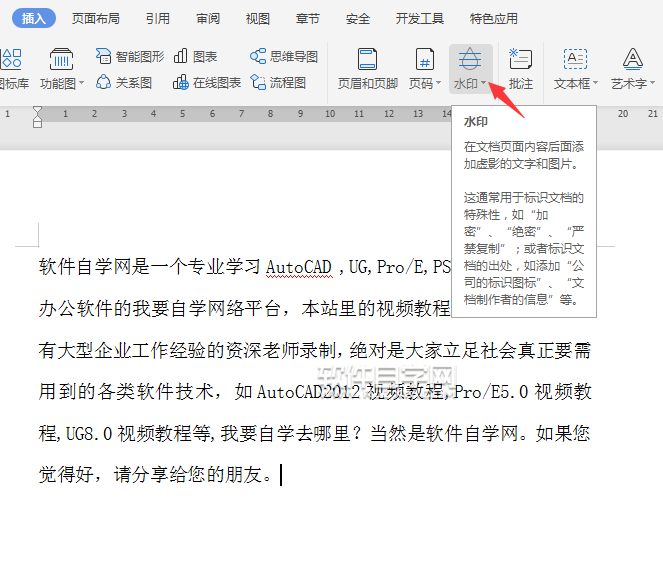Click text '用到的各类软件技术'

[x=126, y=392]
